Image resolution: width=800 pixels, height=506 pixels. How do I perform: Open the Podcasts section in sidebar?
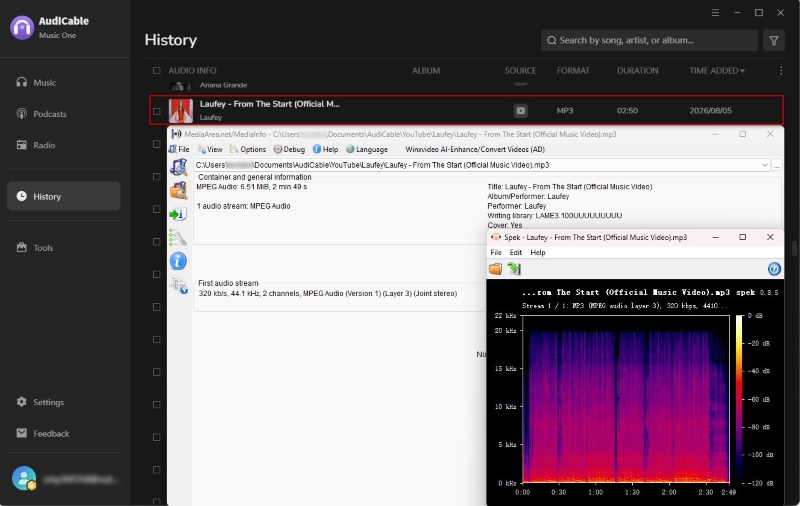tap(41, 114)
